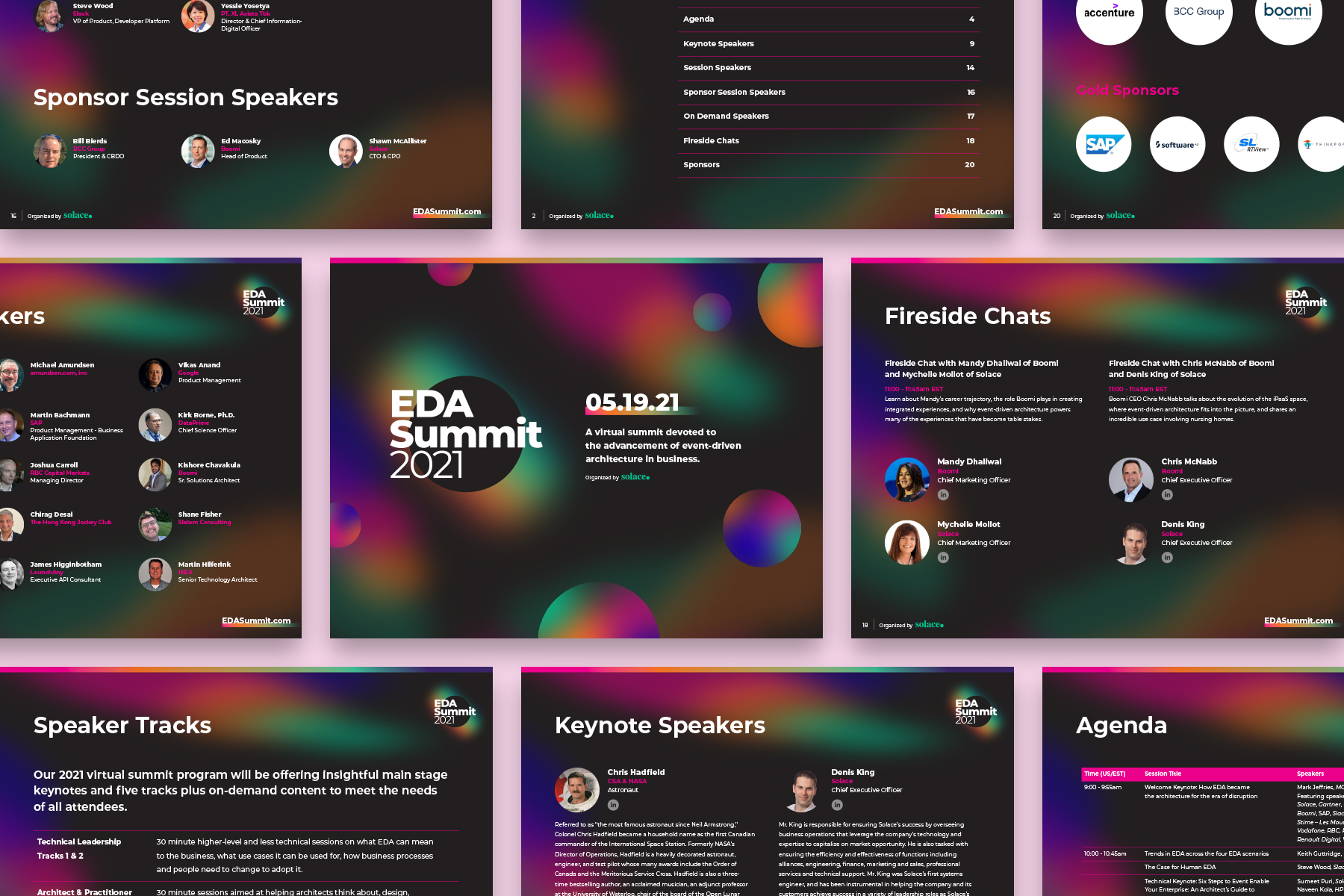Click Kirk Borne's profile photo
This screenshot has width=1344, height=896.
tap(155, 425)
